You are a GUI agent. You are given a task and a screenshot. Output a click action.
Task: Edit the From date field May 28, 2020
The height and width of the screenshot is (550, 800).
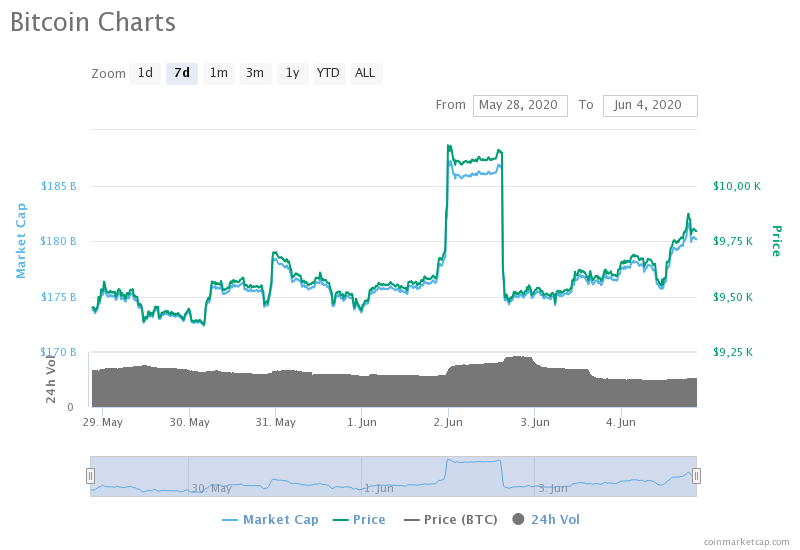(x=520, y=106)
